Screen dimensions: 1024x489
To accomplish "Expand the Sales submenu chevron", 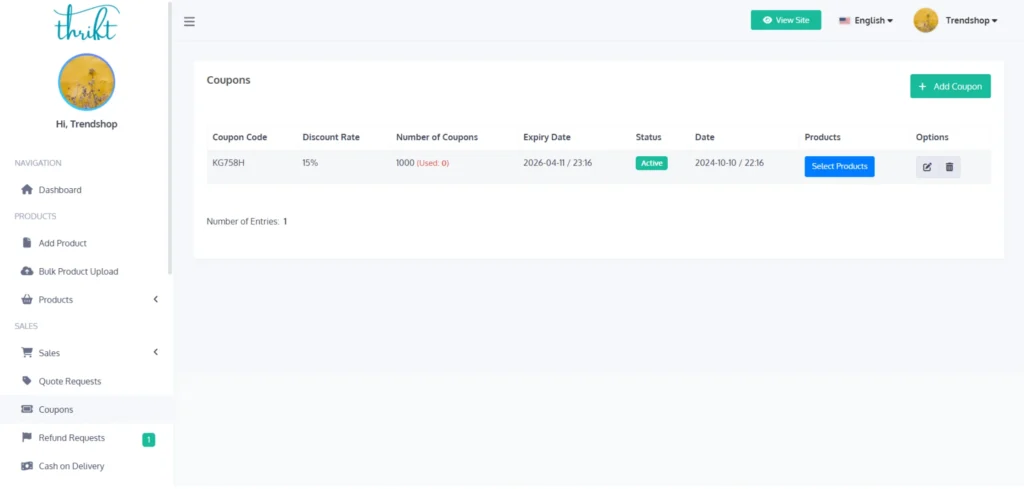I will pos(155,352).
